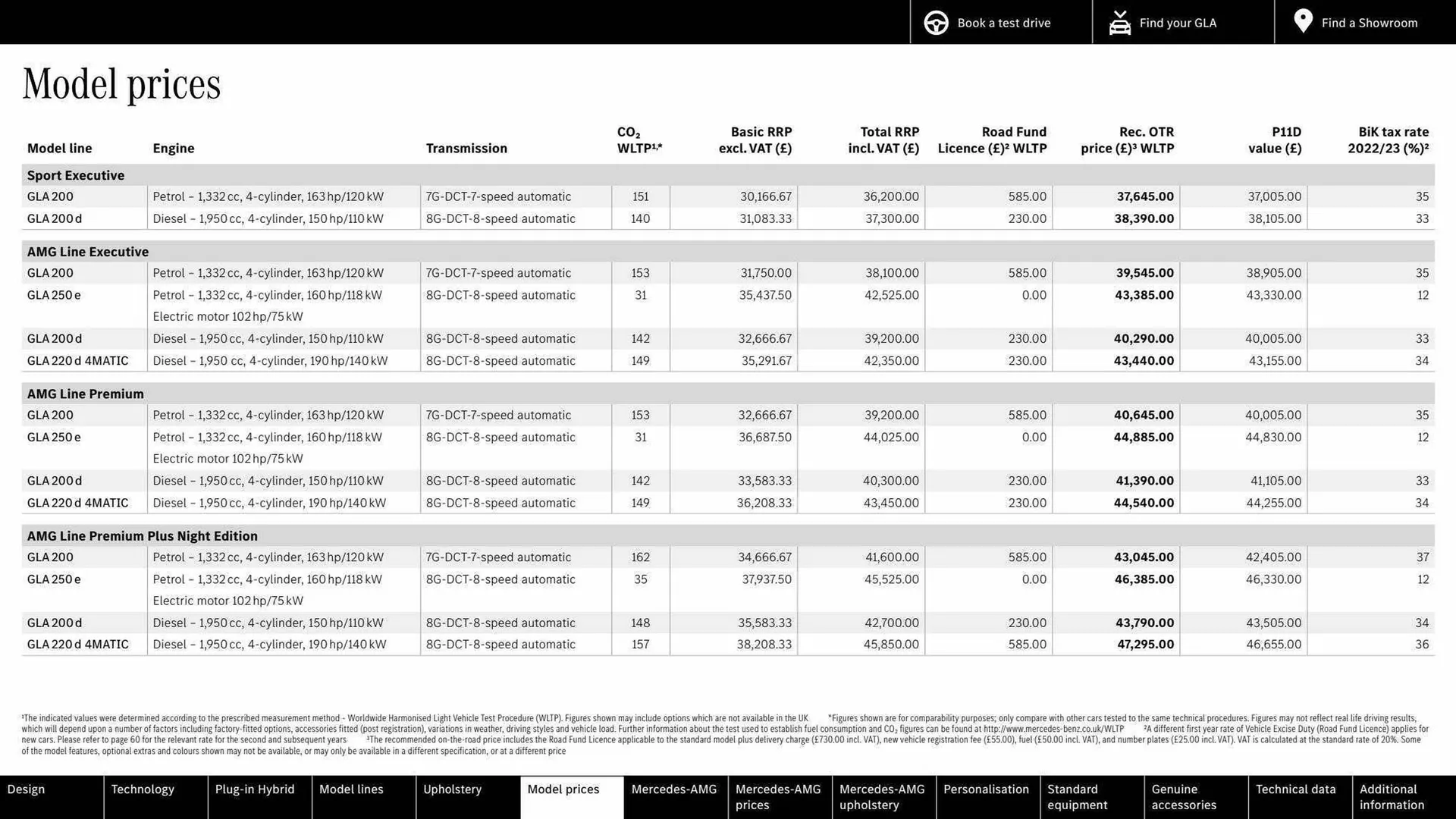Open the Design tab
This screenshot has height=819, width=1456.
click(x=26, y=797)
